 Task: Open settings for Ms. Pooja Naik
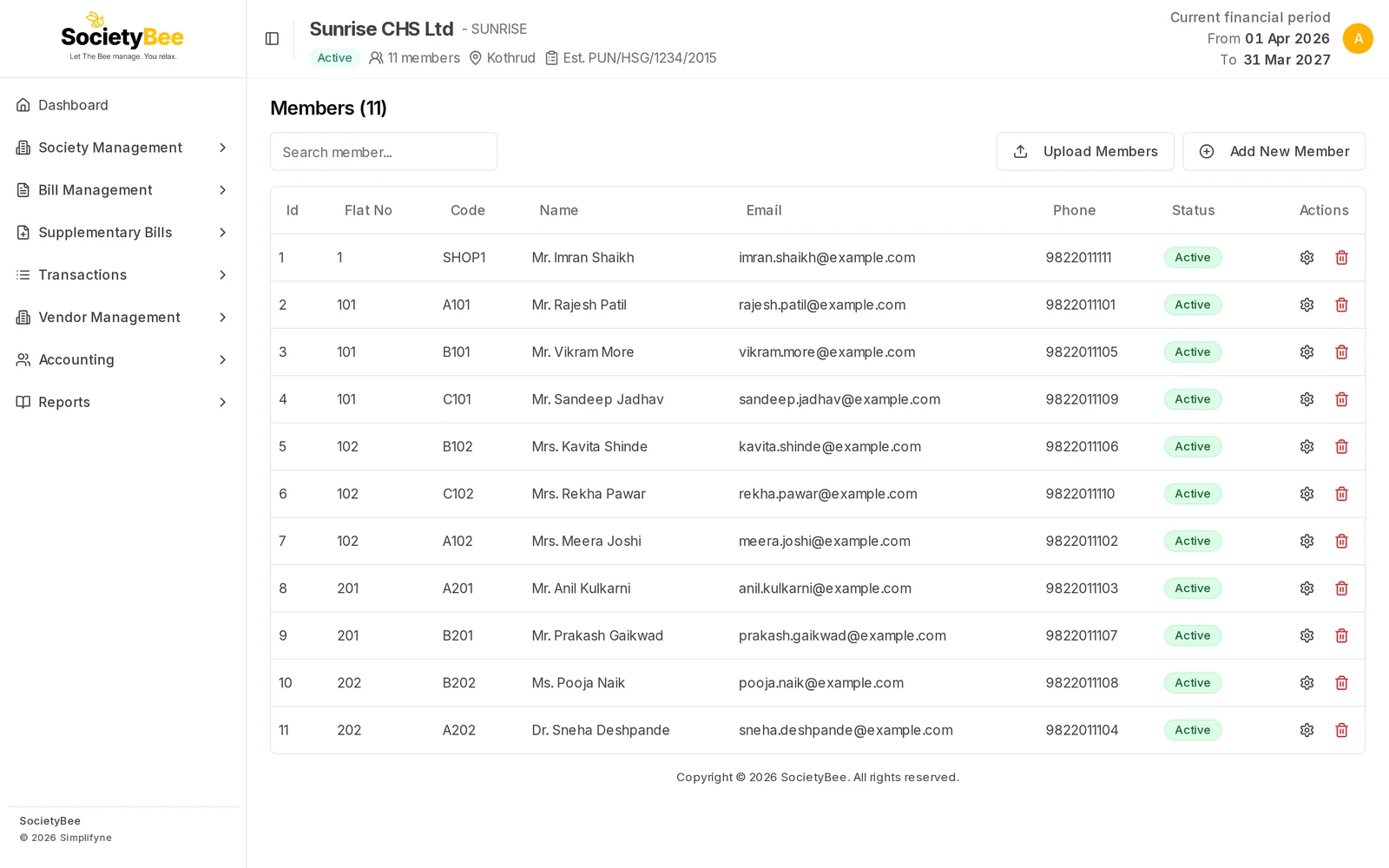coord(1307,683)
